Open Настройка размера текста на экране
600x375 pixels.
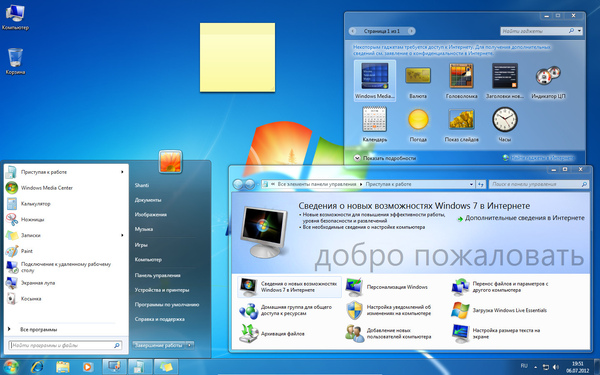click(x=496, y=333)
